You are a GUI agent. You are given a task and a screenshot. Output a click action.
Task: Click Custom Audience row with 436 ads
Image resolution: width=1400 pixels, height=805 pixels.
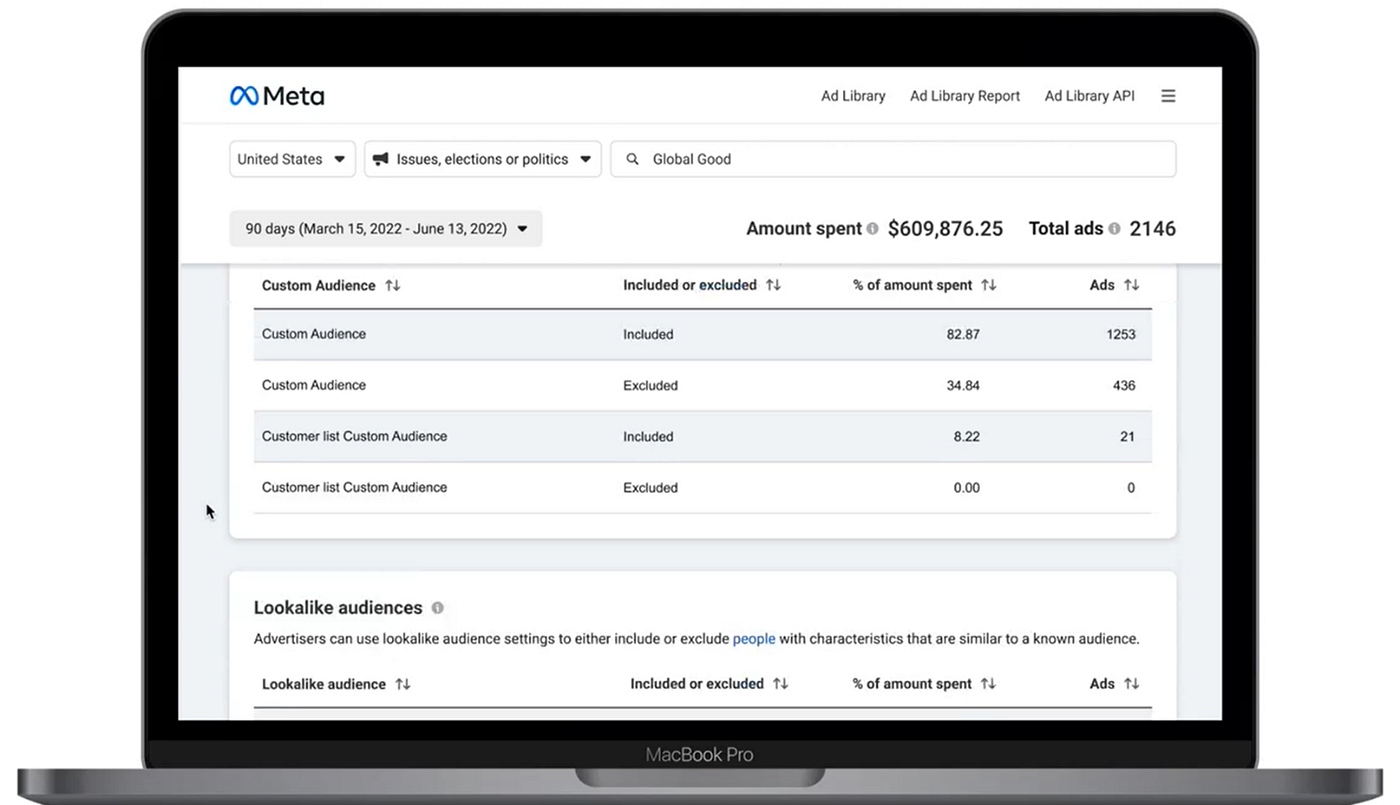[703, 385]
